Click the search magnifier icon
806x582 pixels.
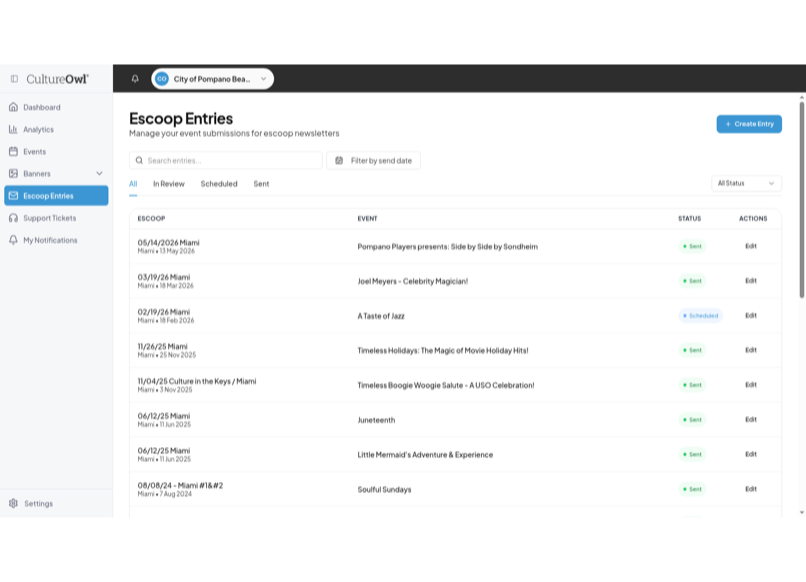tap(139, 160)
